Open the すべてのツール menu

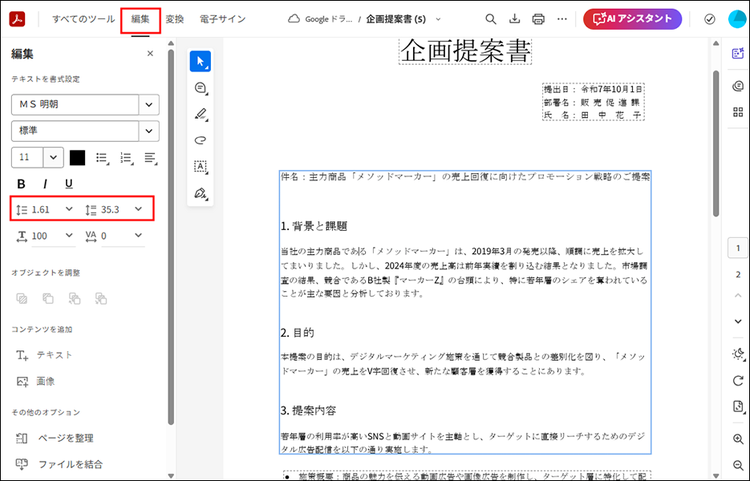(83, 19)
